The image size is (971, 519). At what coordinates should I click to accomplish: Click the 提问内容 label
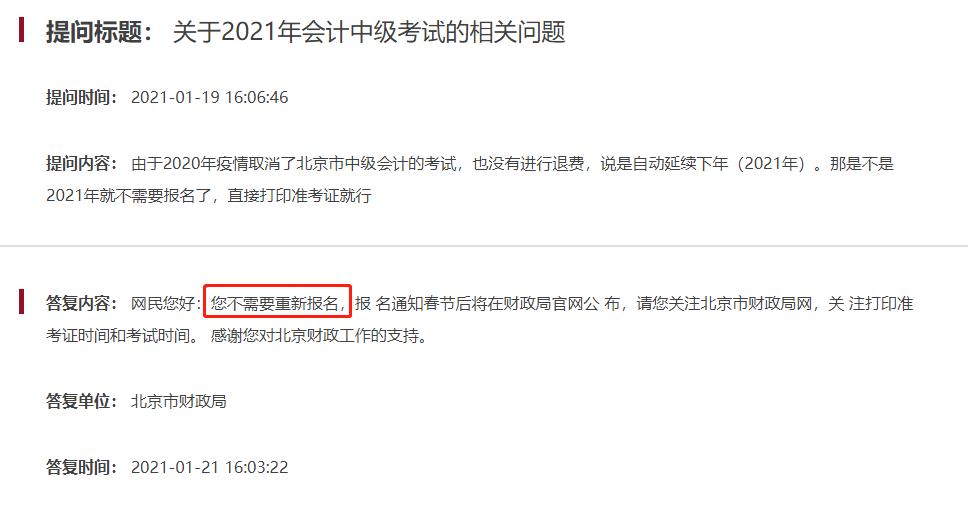pos(82,164)
